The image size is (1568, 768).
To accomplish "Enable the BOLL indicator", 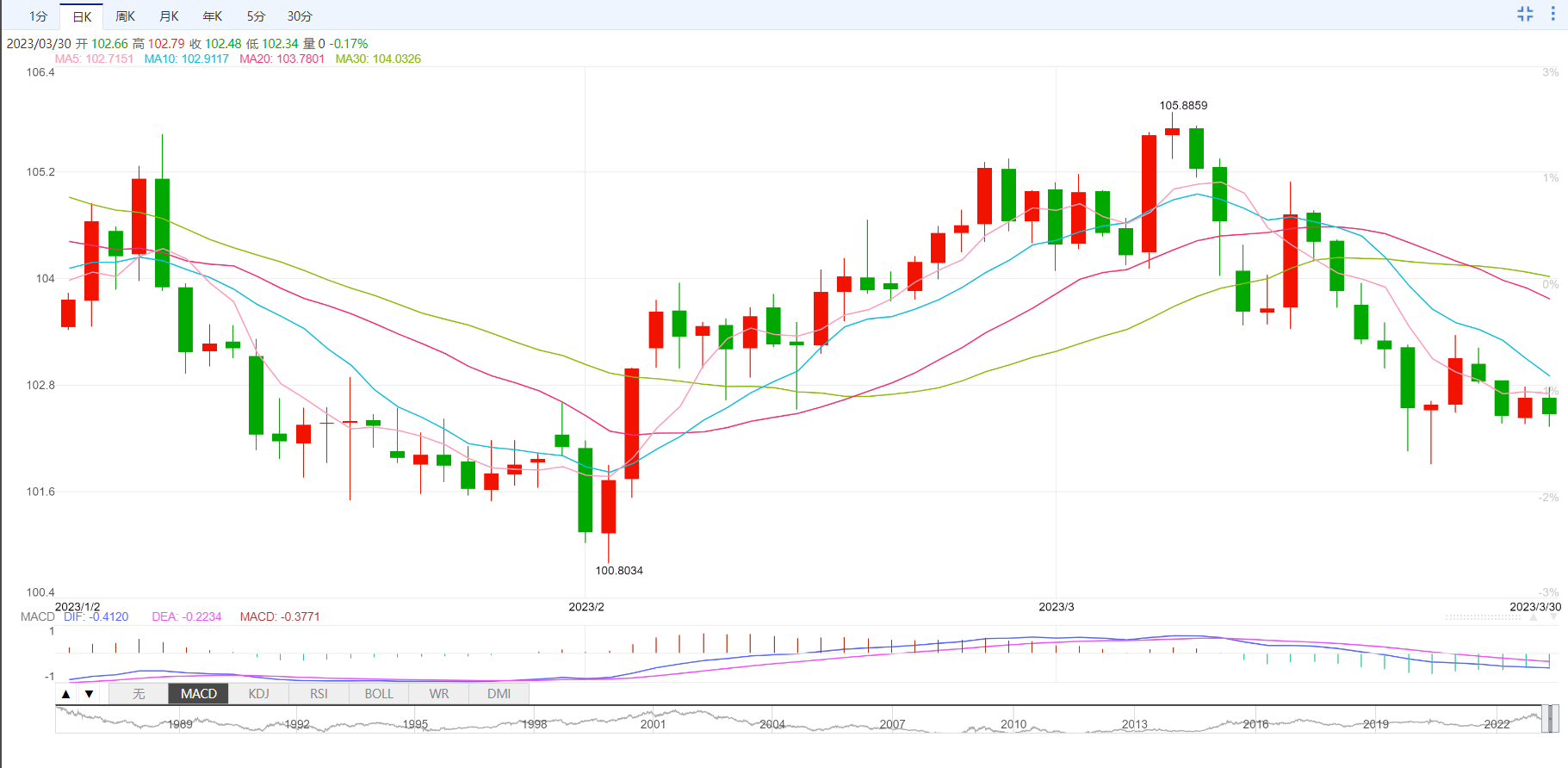I will [x=379, y=694].
